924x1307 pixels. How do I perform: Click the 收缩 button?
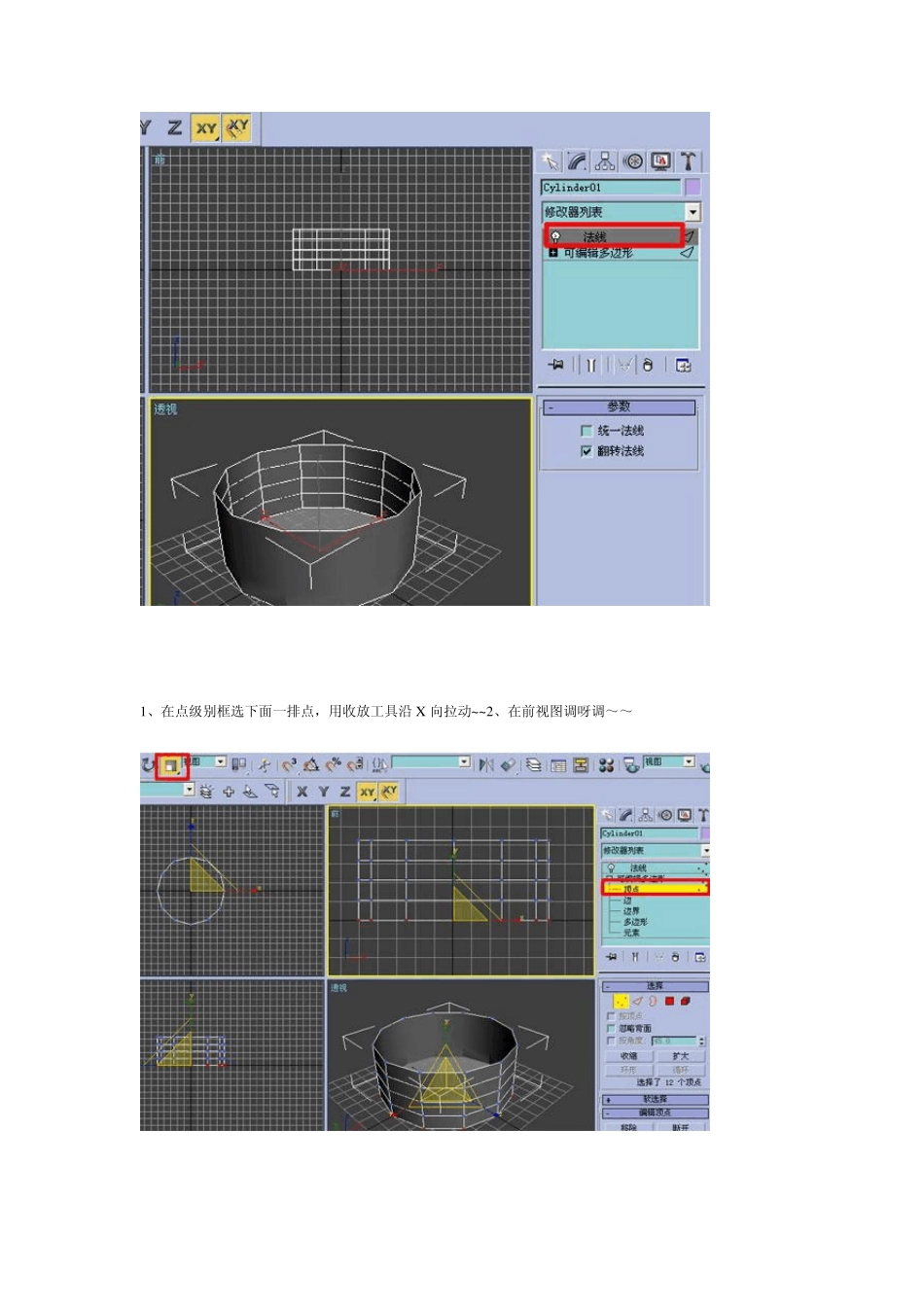628,1056
